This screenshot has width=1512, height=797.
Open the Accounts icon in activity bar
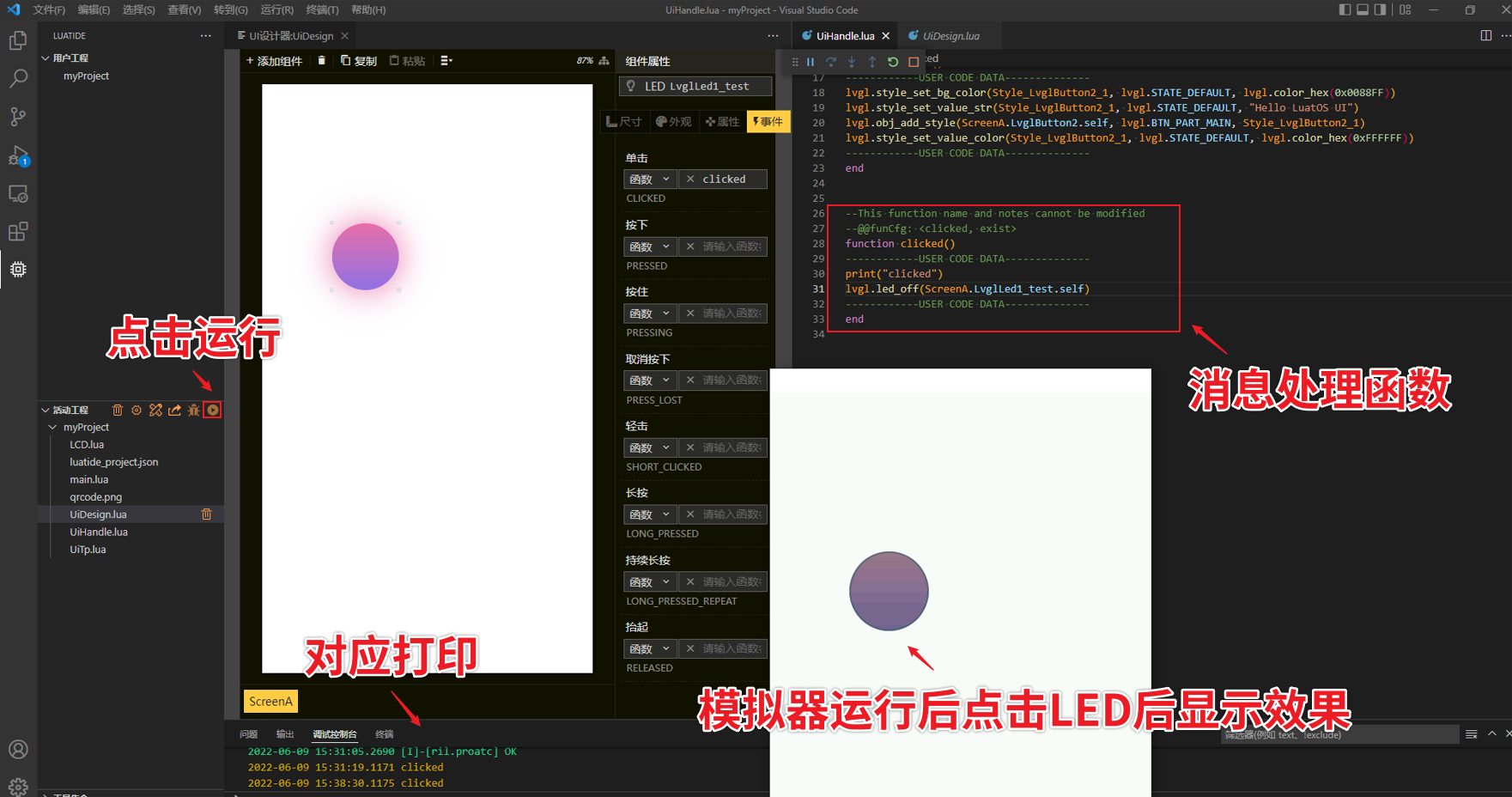point(18,750)
